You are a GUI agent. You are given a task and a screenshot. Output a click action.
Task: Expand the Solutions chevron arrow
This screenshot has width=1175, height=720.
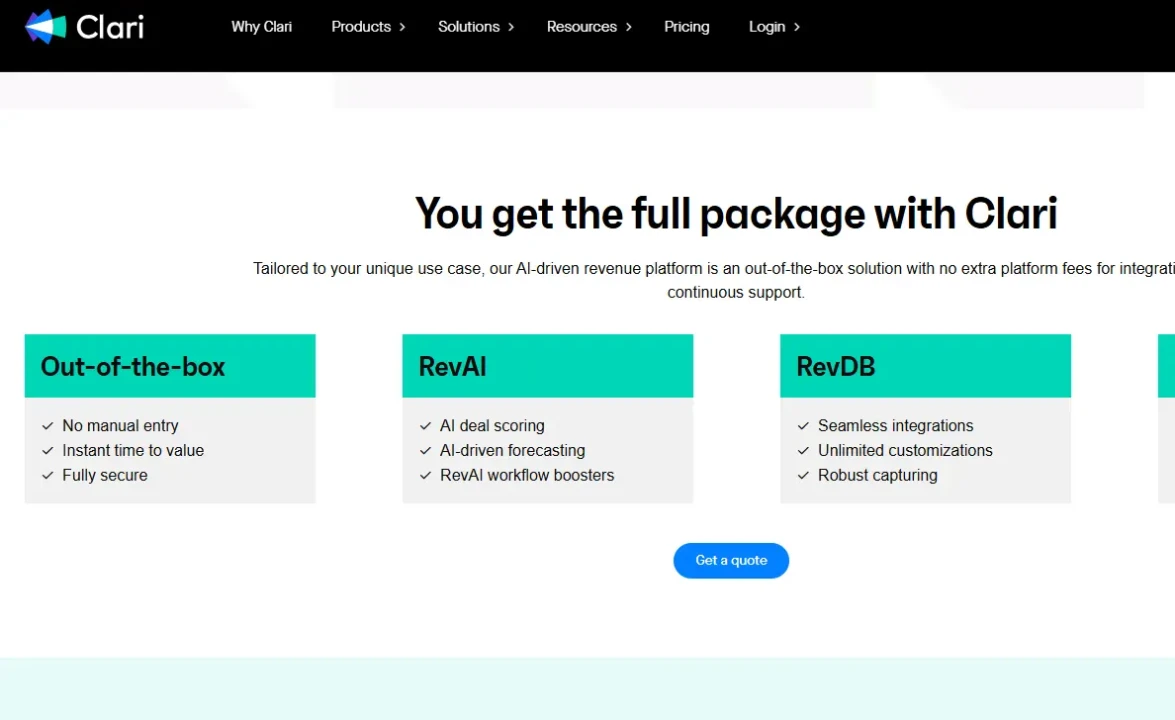click(511, 27)
